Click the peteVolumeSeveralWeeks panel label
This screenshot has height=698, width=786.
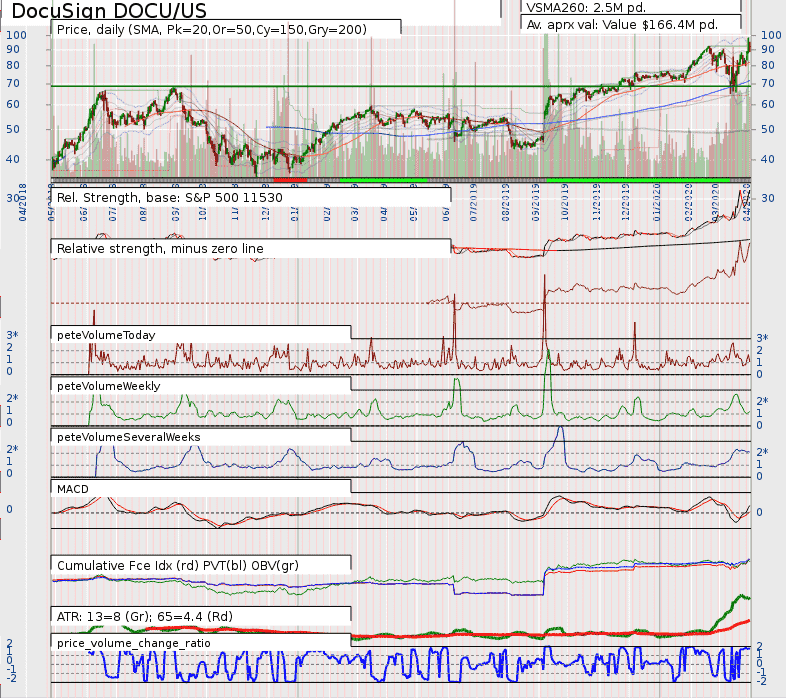[129, 437]
